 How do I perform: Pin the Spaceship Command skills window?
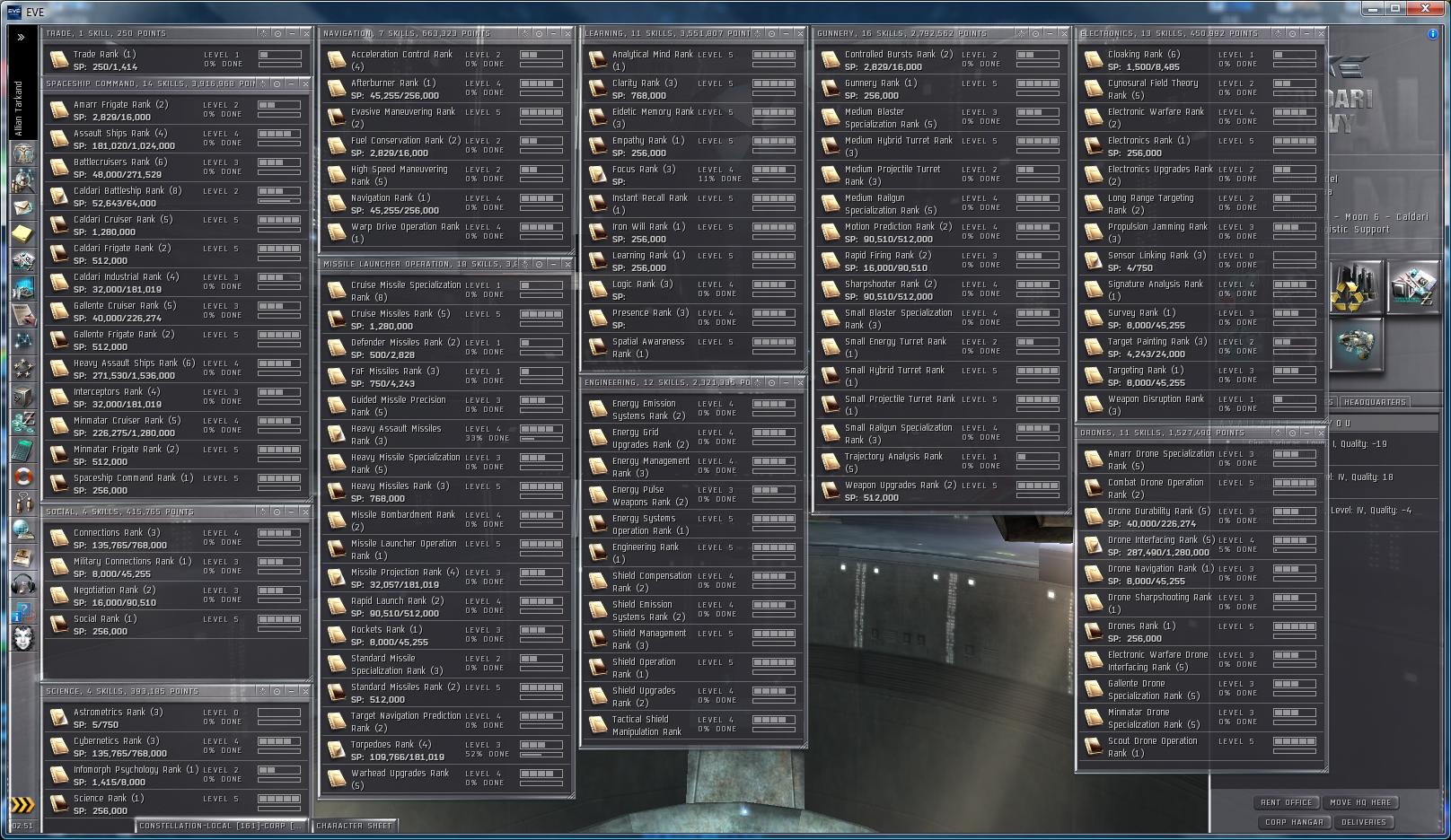click(277, 83)
